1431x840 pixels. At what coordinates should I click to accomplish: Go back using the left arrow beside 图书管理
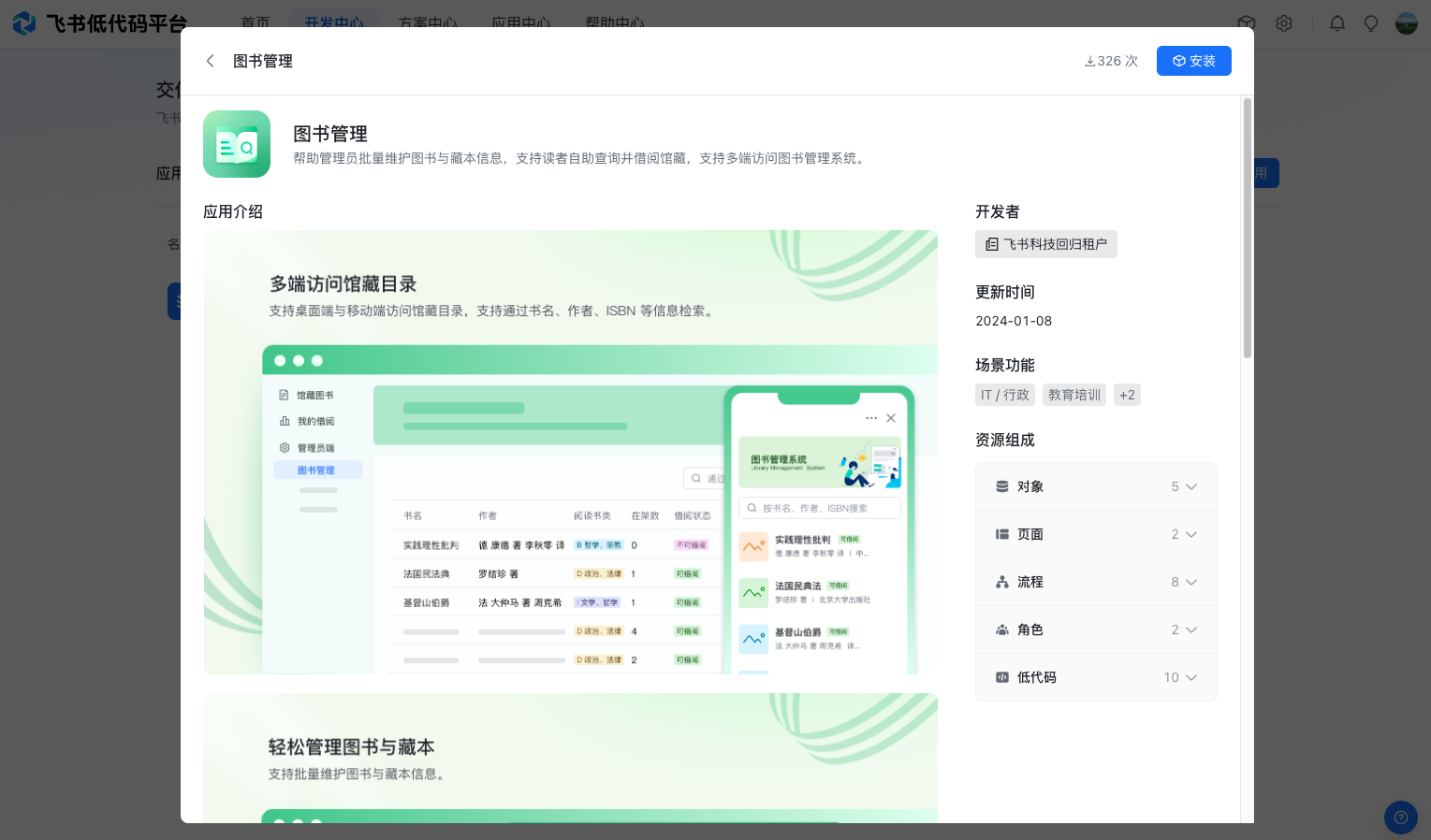pos(210,61)
